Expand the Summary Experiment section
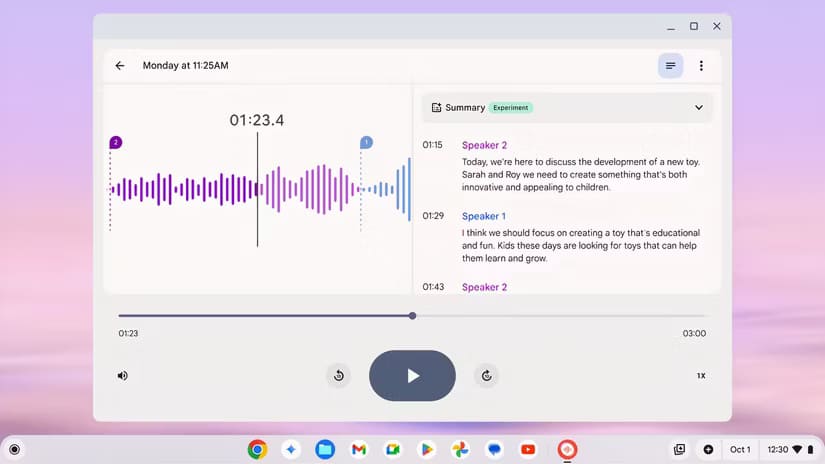825x464 pixels. coord(567,107)
